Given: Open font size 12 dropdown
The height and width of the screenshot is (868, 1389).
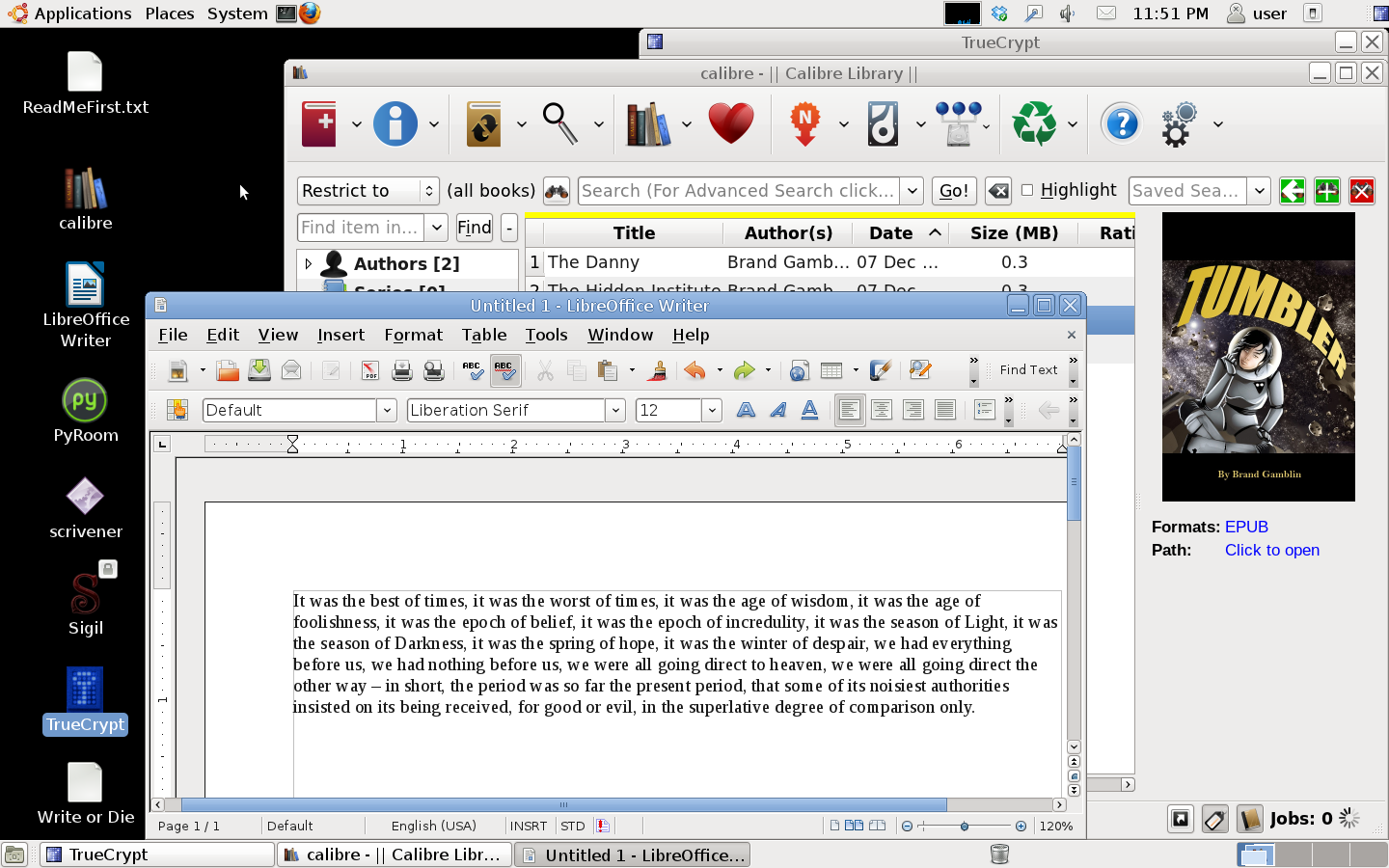Looking at the screenshot, I should tap(712, 410).
